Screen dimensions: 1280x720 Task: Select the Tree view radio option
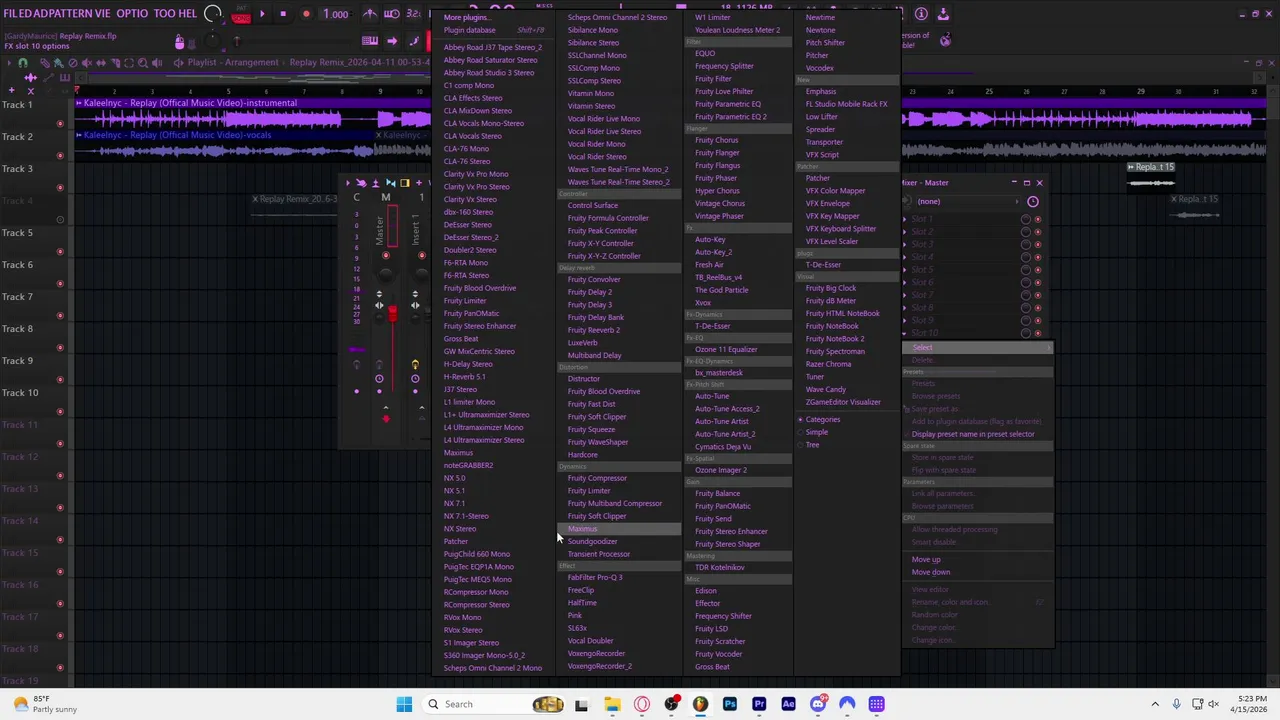[811, 445]
